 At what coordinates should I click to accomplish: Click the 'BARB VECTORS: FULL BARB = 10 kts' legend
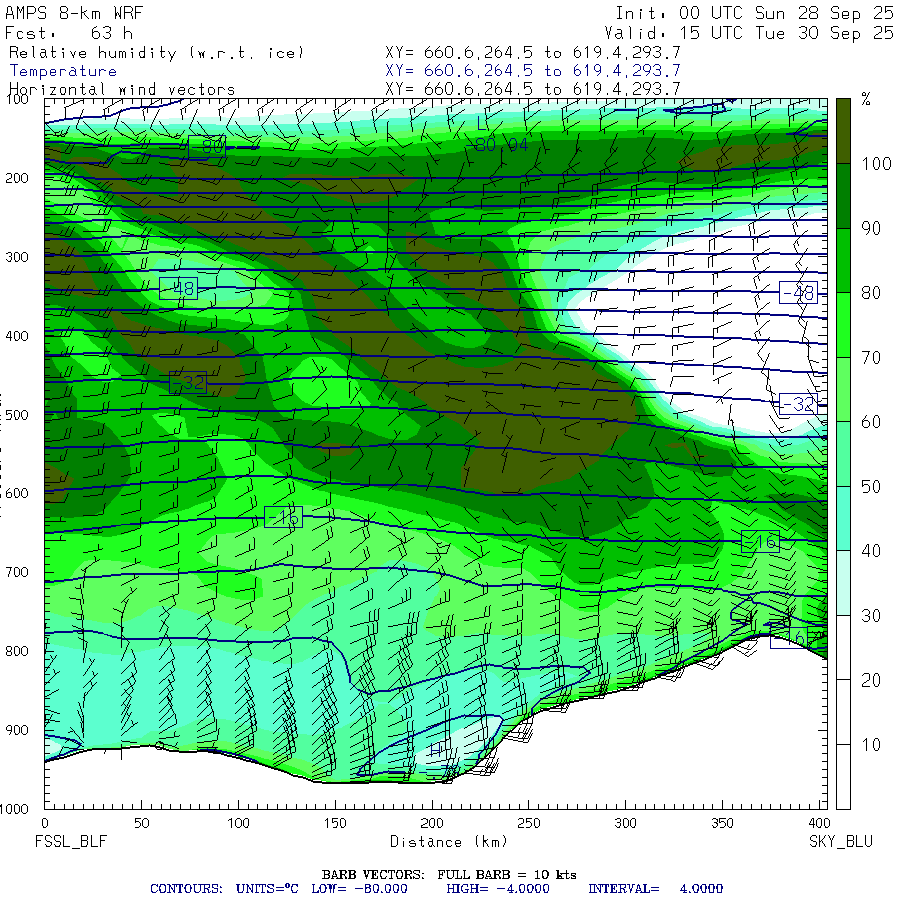click(449, 875)
